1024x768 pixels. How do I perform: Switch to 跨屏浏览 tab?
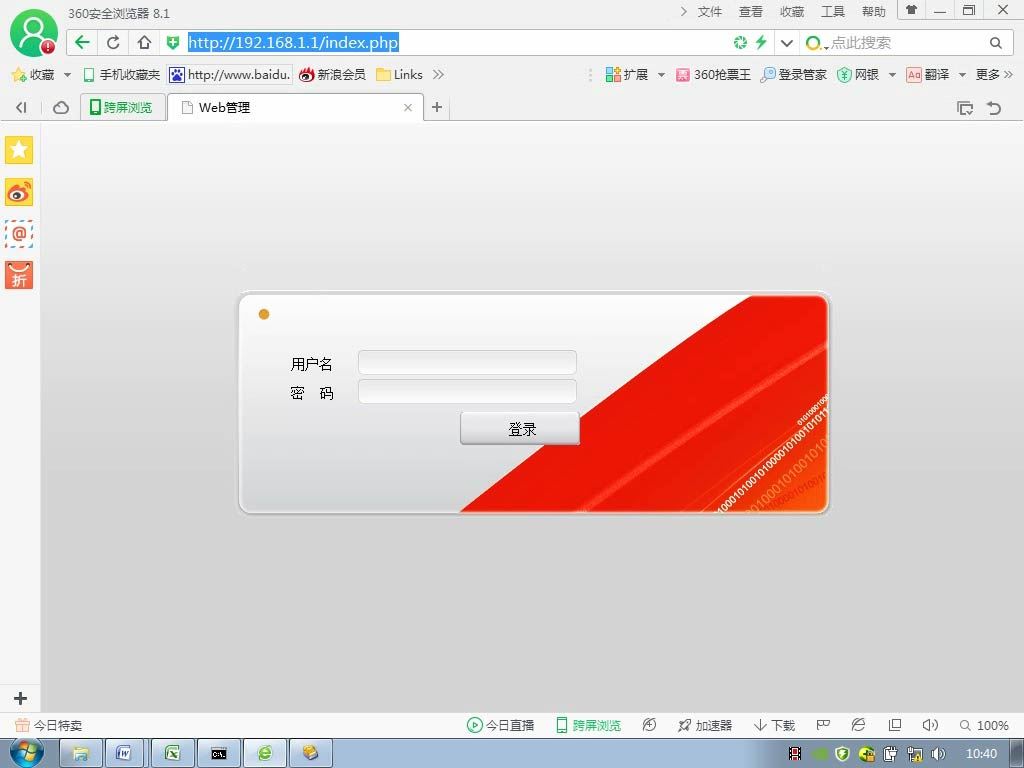click(x=121, y=107)
